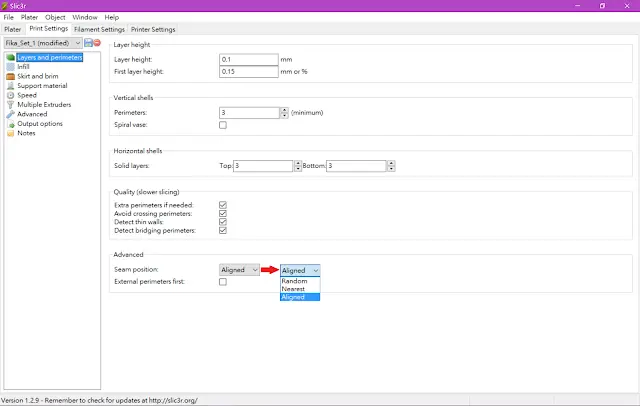640x406 pixels.
Task: Click the Layers and perimeters icon
Action: click(x=11, y=58)
